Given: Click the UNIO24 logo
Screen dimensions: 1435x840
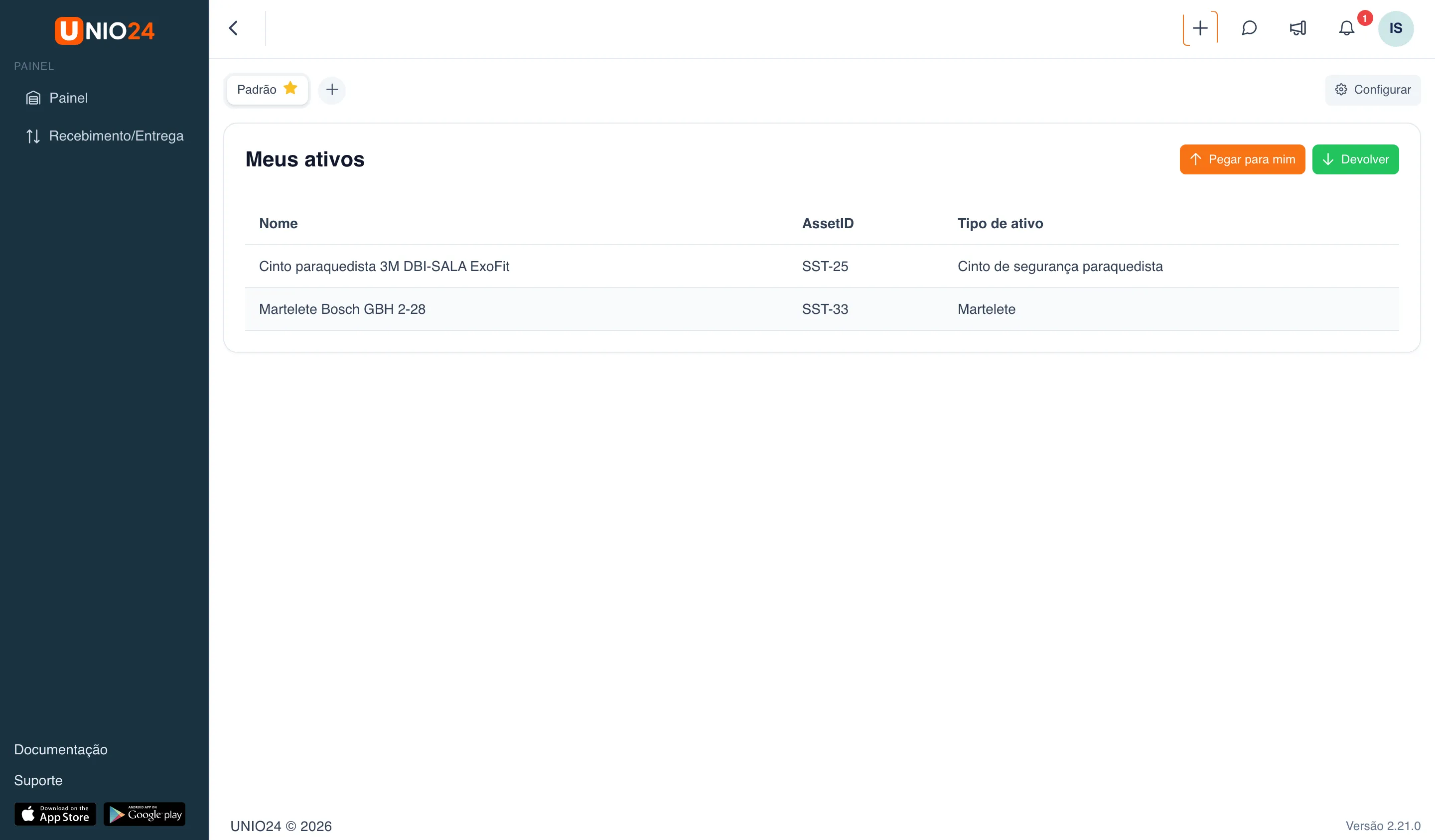Looking at the screenshot, I should point(104,31).
